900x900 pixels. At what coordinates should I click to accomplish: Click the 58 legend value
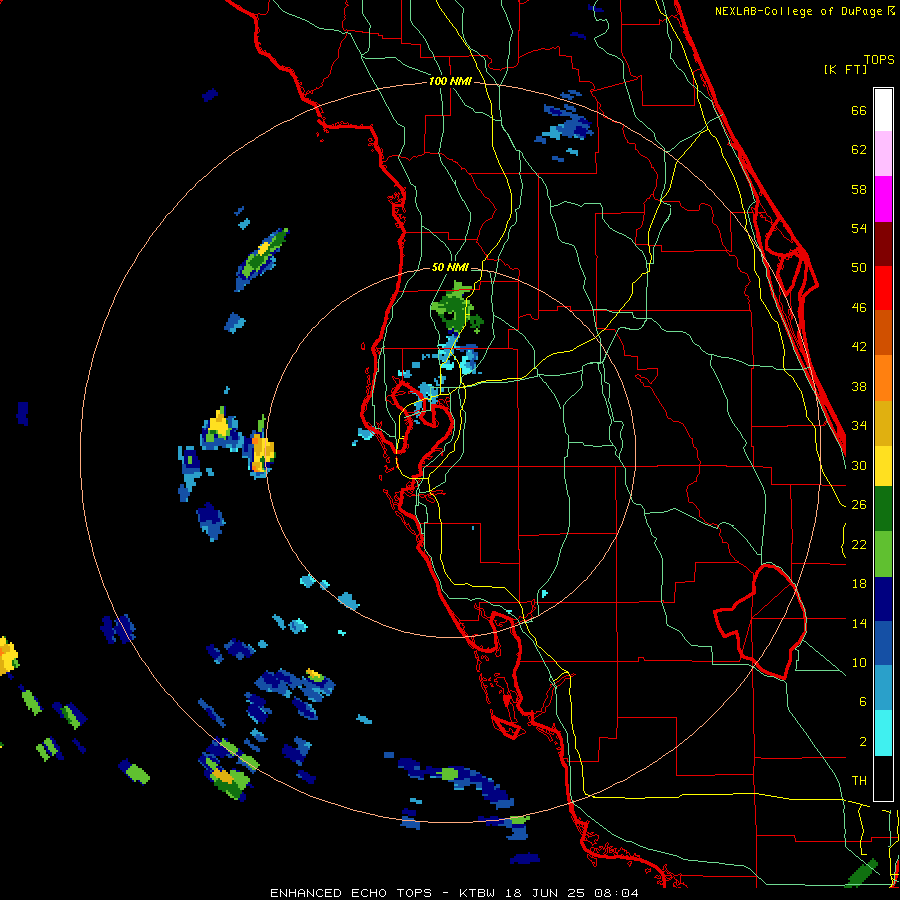pyautogui.click(x=859, y=189)
